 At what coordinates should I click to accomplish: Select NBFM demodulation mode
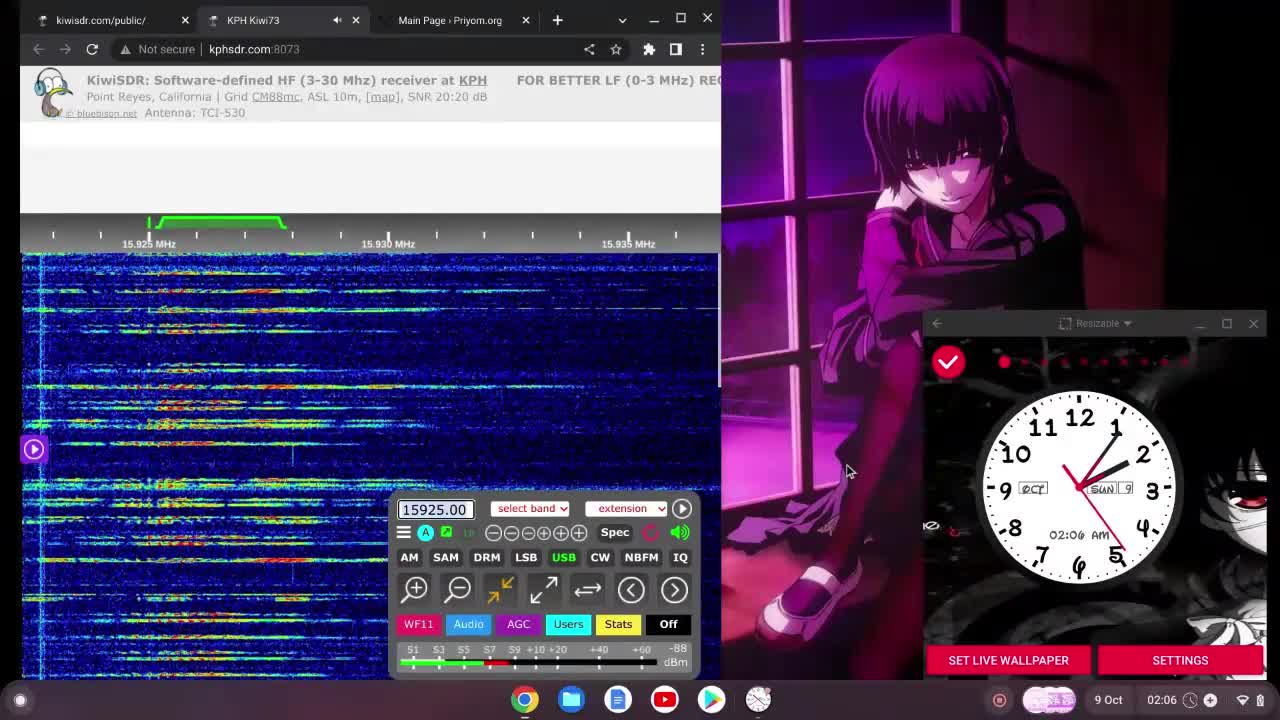pos(641,557)
